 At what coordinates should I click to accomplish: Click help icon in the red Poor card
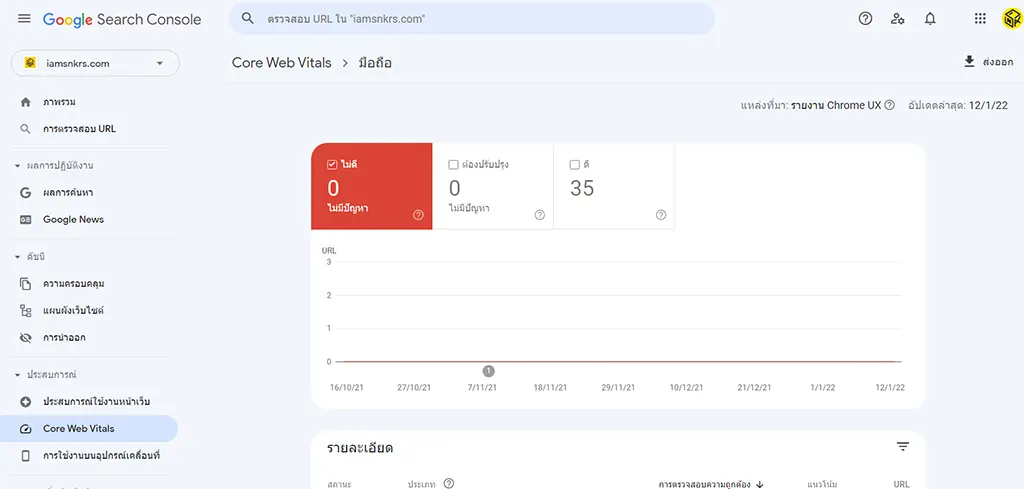point(419,215)
